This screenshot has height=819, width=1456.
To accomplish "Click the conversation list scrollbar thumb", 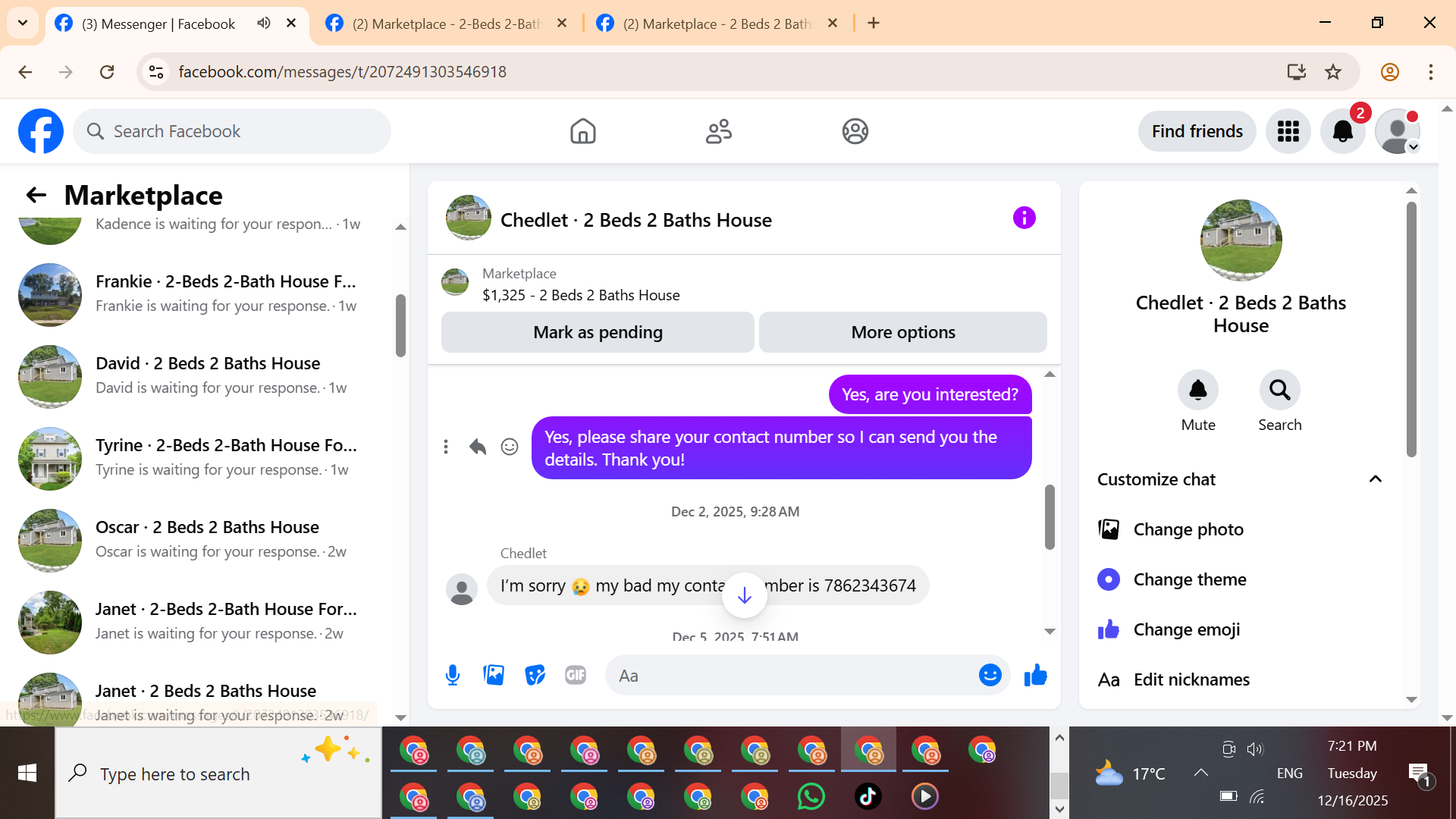I will [400, 325].
